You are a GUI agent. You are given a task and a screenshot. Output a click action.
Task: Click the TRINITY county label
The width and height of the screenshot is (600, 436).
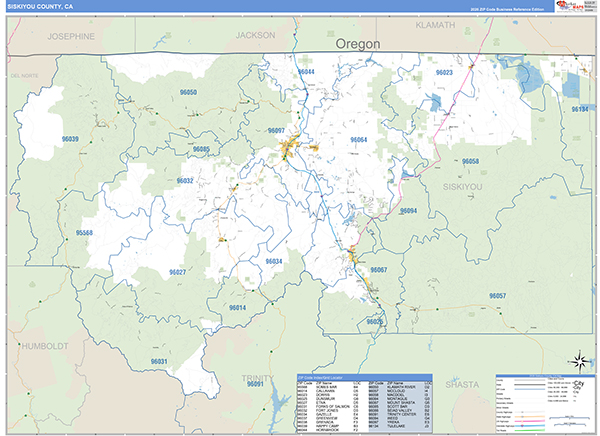click(x=258, y=378)
